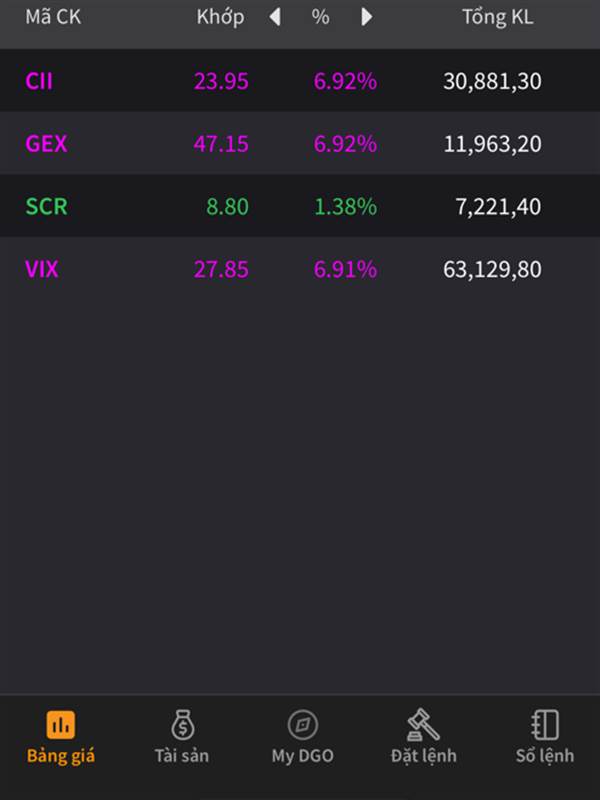Select the SCR stock symbol
This screenshot has height=800, width=600.
point(46,207)
